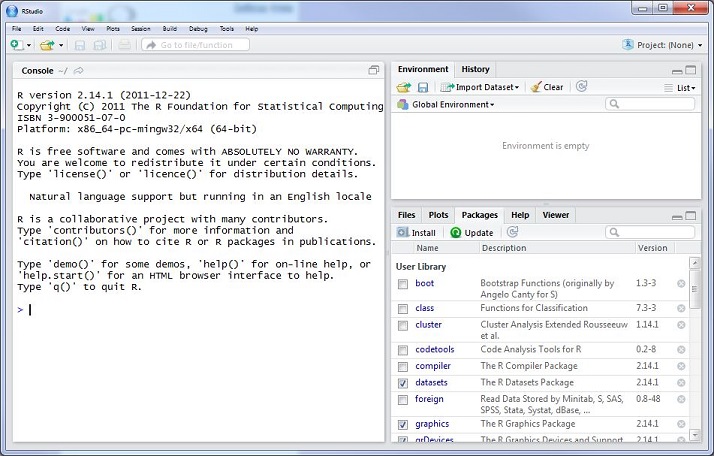Viewport: 714px width, 456px height.
Task: Open the Project: (None) dropdown
Action: click(x=668, y=45)
